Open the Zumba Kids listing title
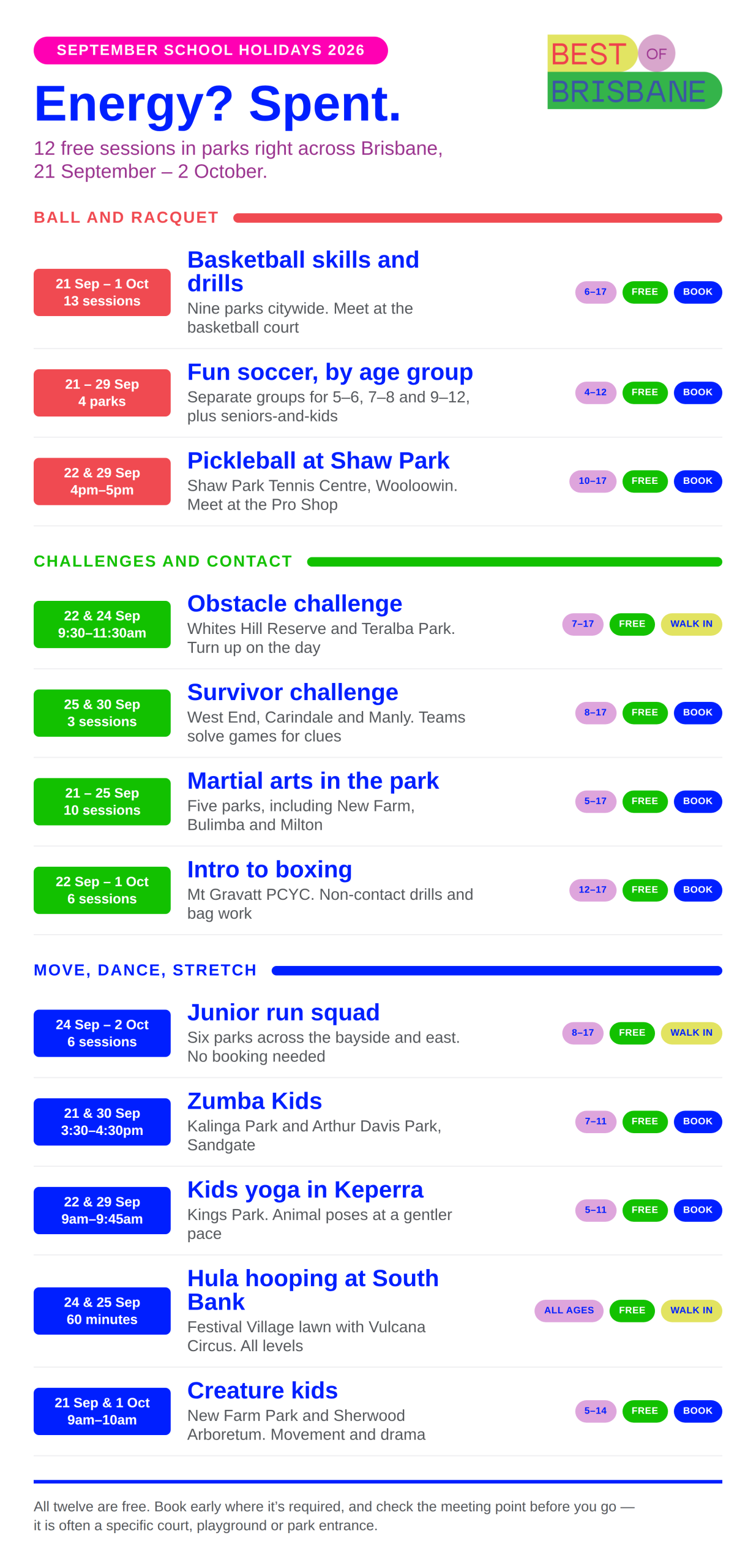 255,1100
